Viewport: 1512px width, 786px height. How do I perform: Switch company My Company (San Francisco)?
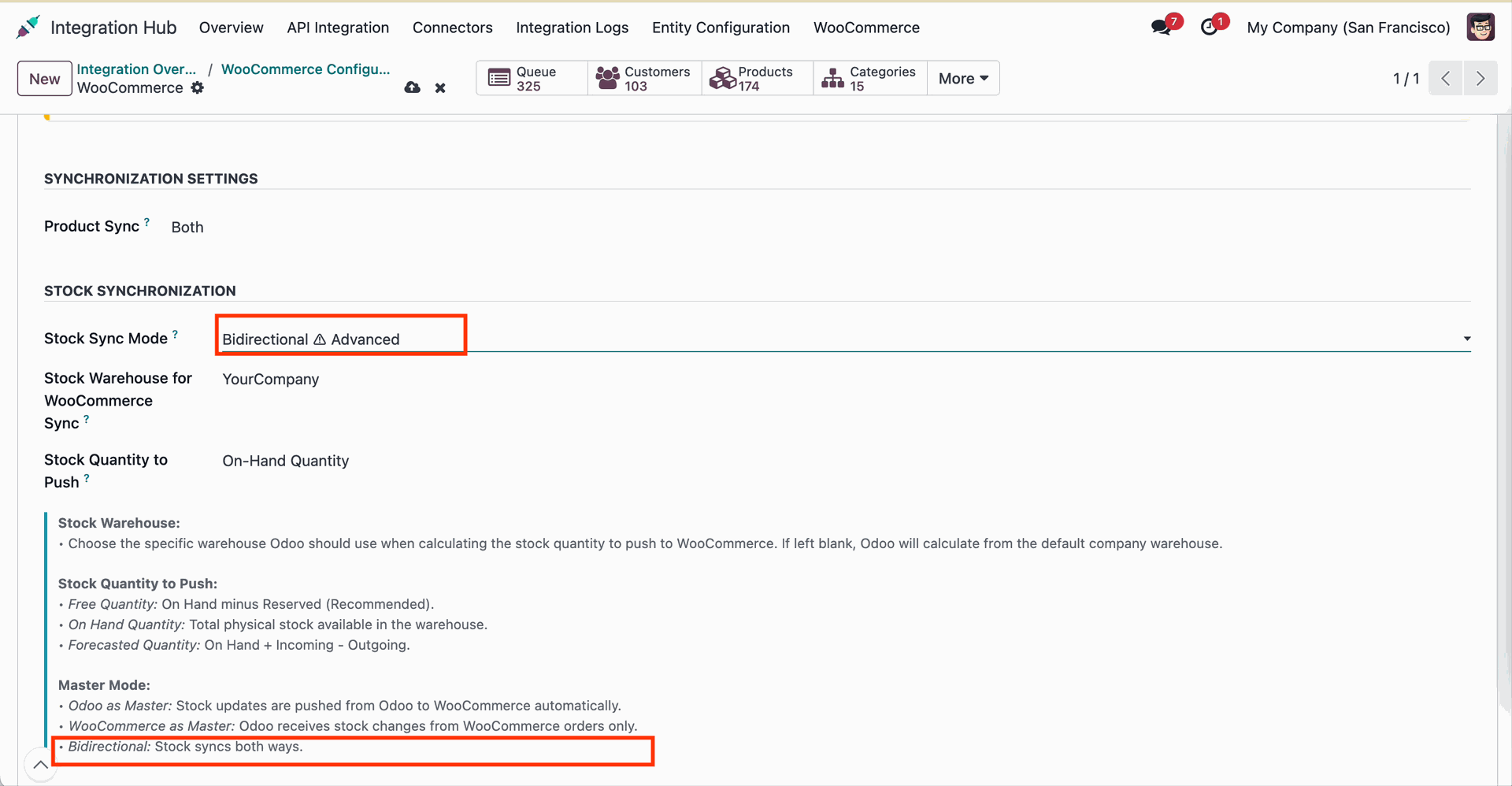pos(1348,28)
